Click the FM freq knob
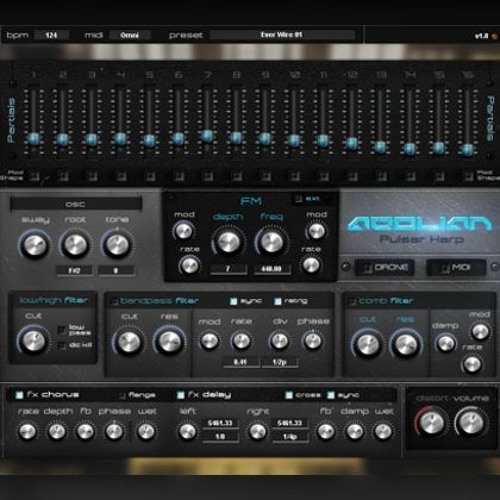 click(x=272, y=242)
